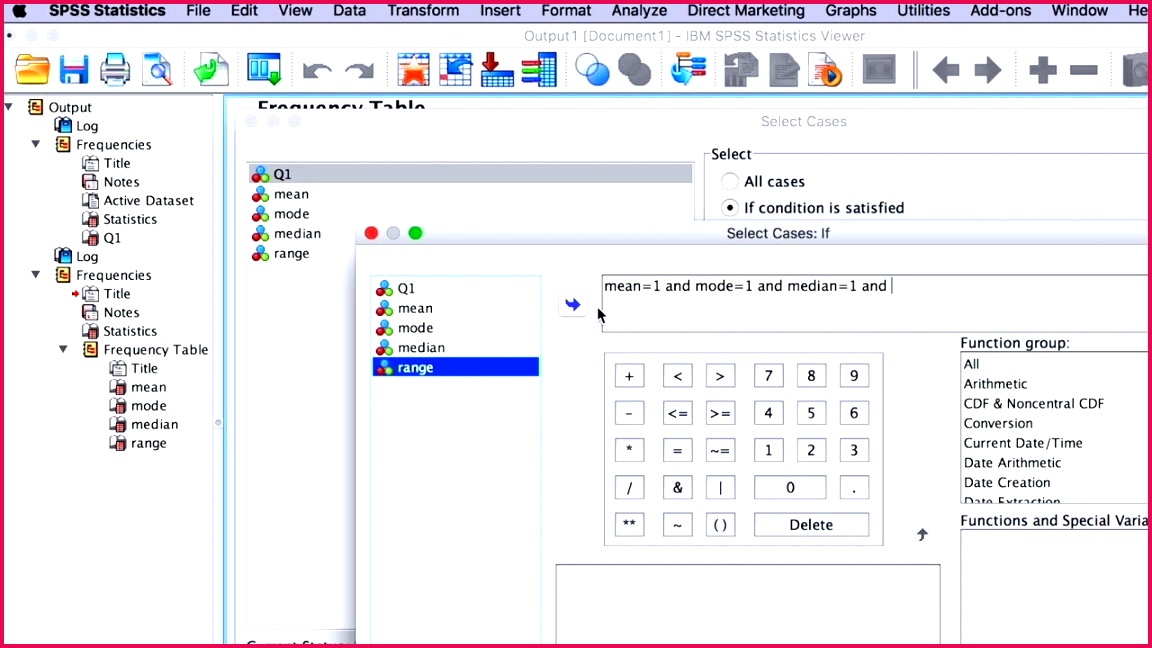Open the Apple menu
The image size is (1152, 648).
[x=20, y=11]
